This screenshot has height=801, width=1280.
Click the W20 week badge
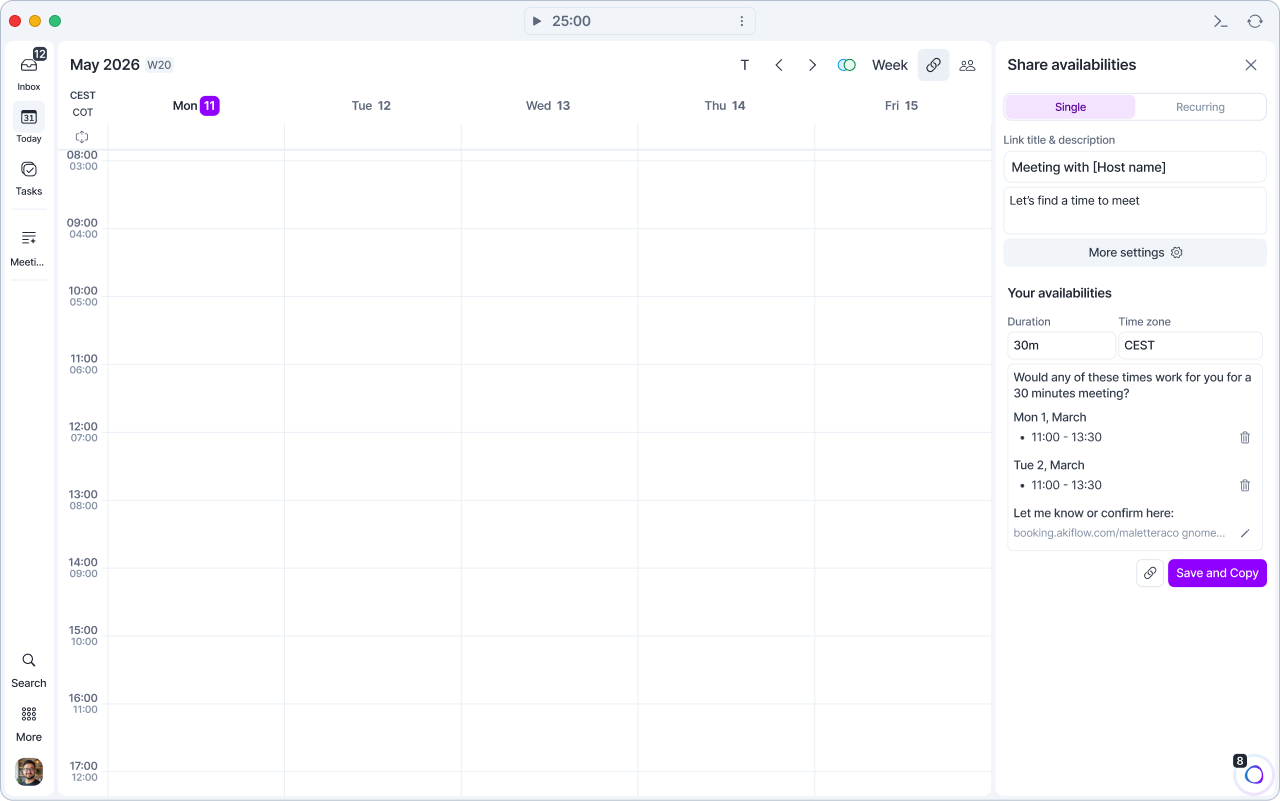tap(159, 65)
